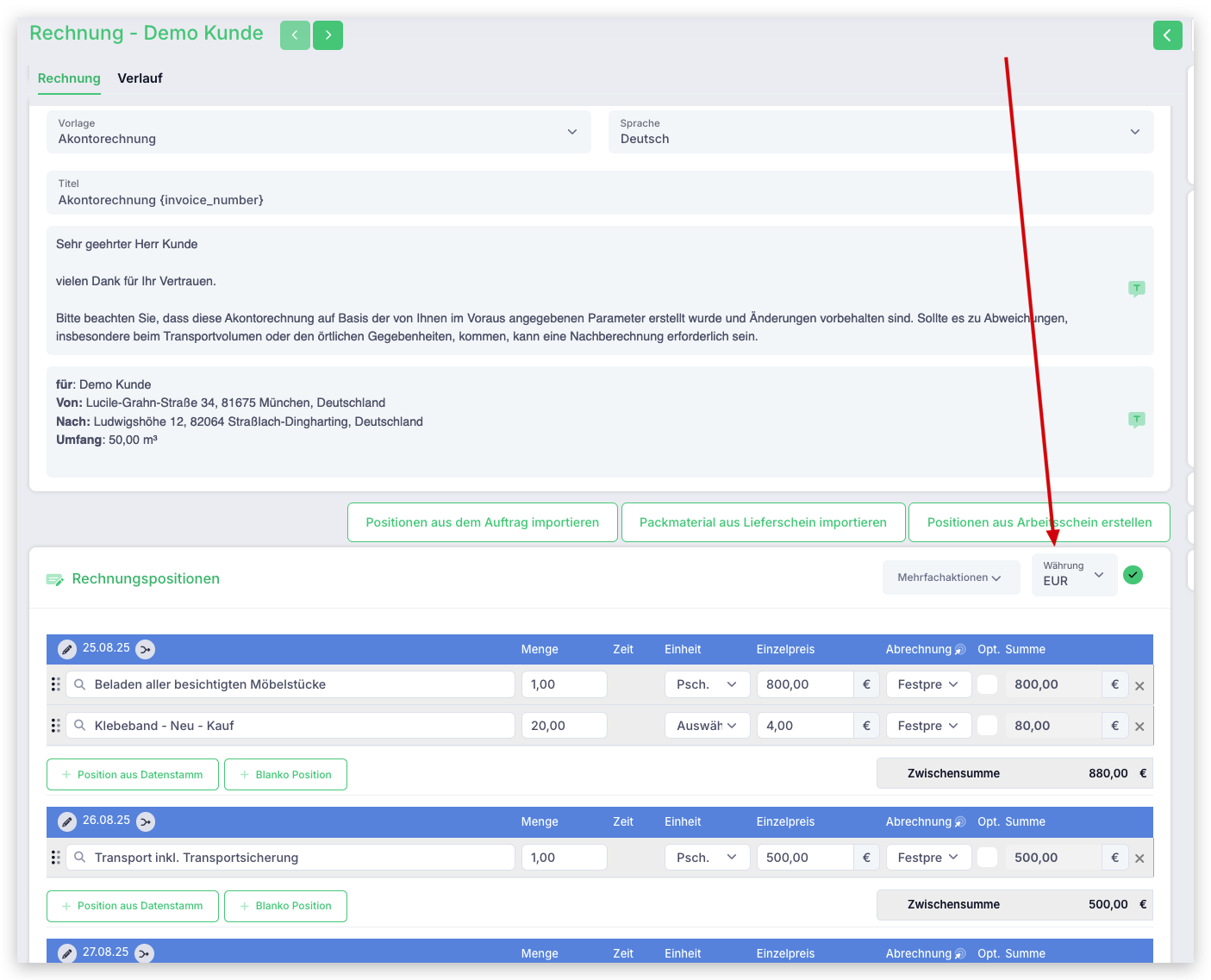Click the Rechnungspositionen heading icon

point(55,579)
